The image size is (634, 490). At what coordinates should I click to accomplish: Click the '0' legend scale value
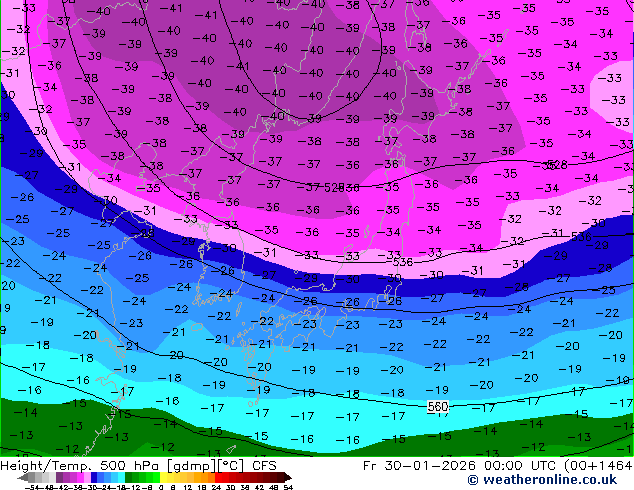(x=161, y=488)
